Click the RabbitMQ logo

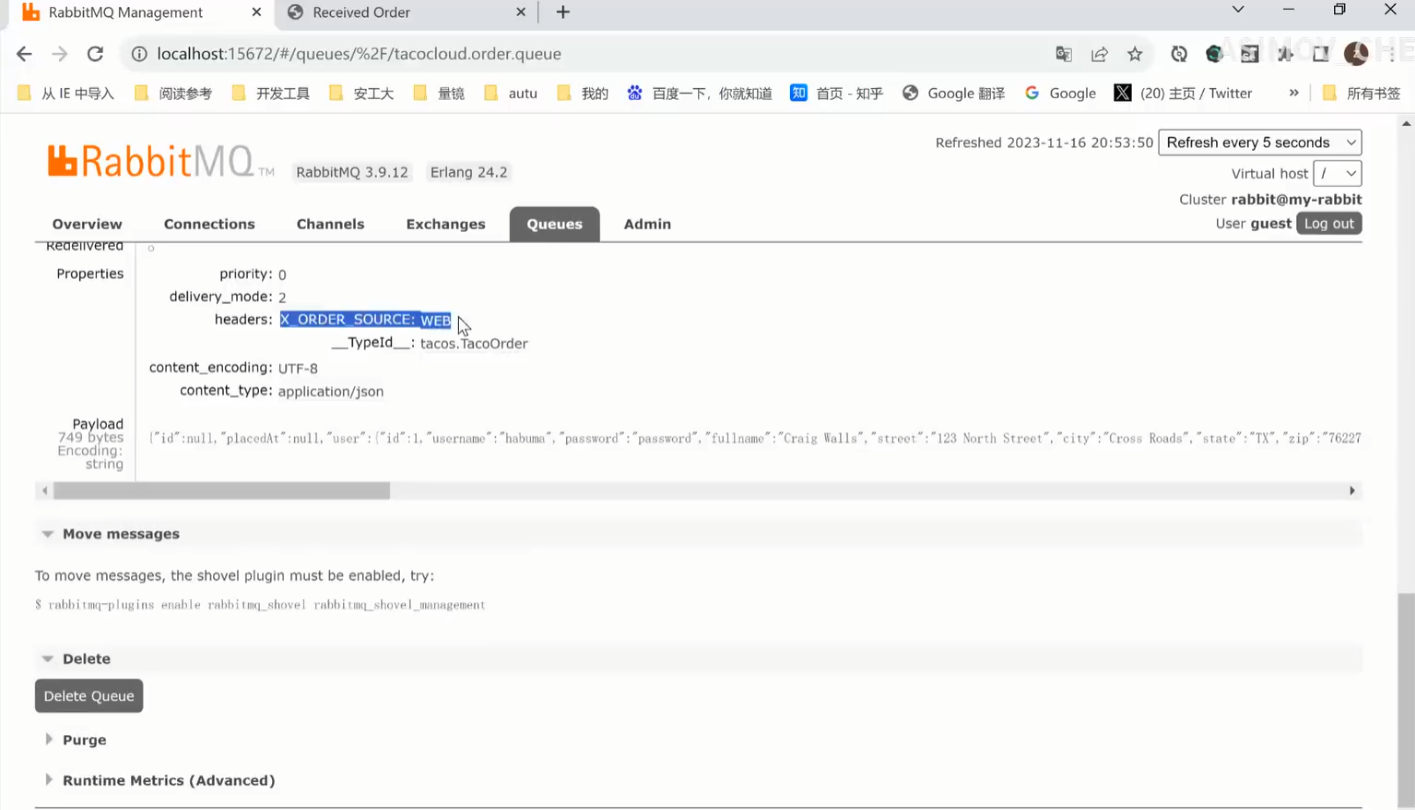pos(150,161)
